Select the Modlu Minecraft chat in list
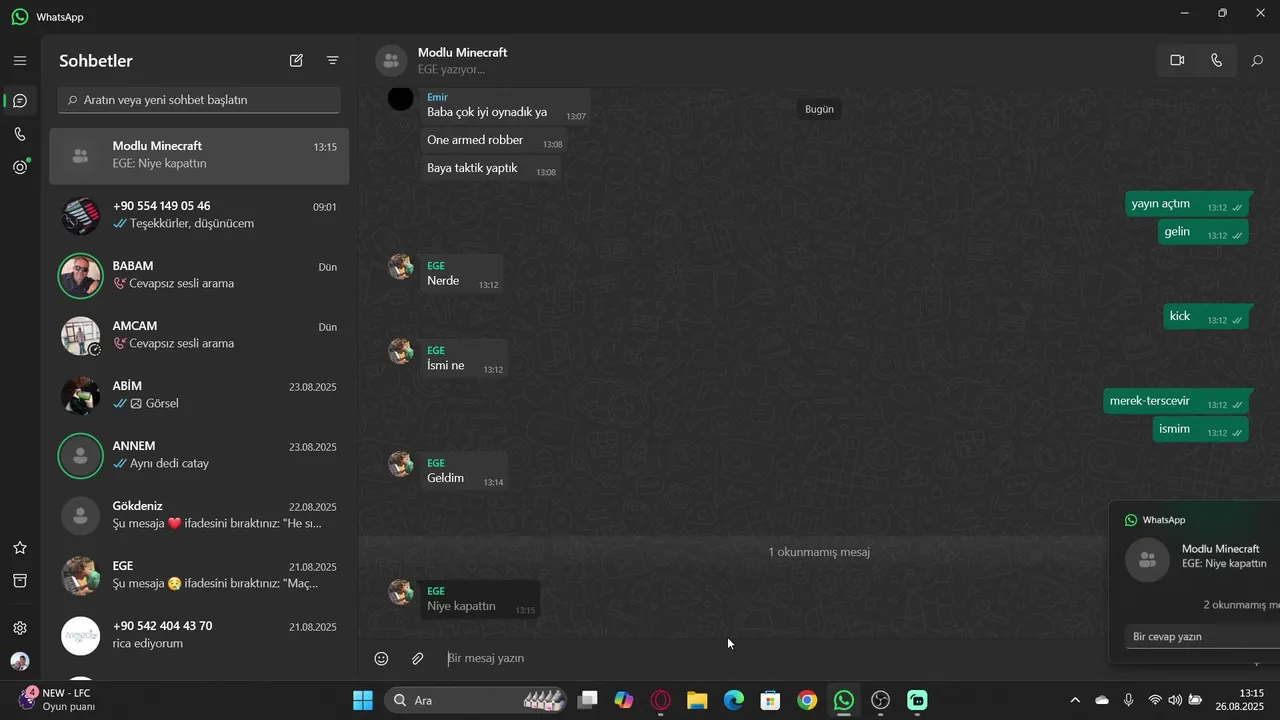This screenshot has height=720, width=1280. (199, 155)
